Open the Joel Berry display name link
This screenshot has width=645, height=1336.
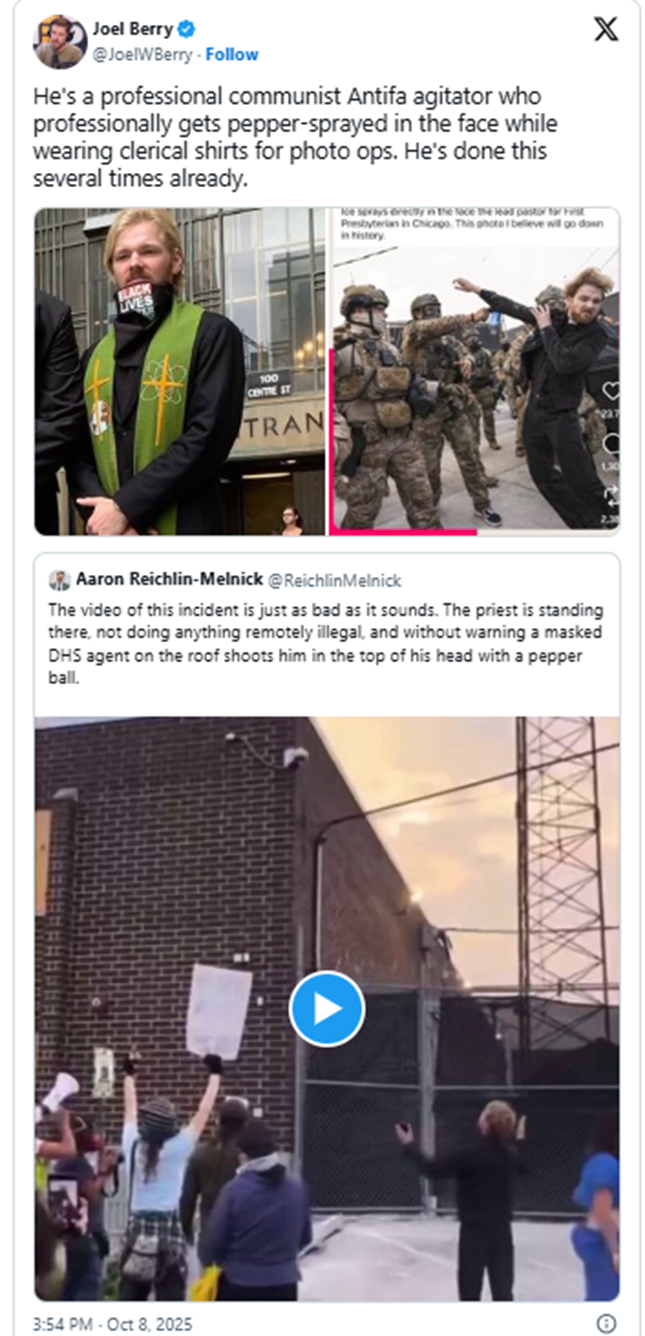[x=133, y=29]
